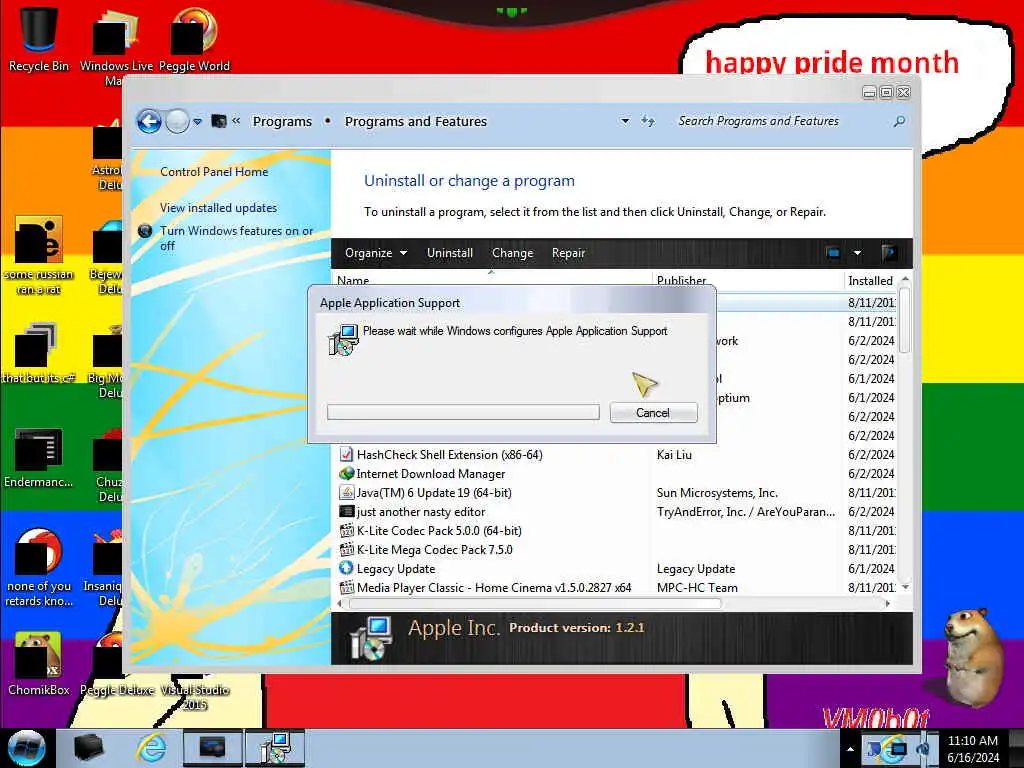
Task: Open the ChomikBox desktop icon
Action: (x=39, y=664)
